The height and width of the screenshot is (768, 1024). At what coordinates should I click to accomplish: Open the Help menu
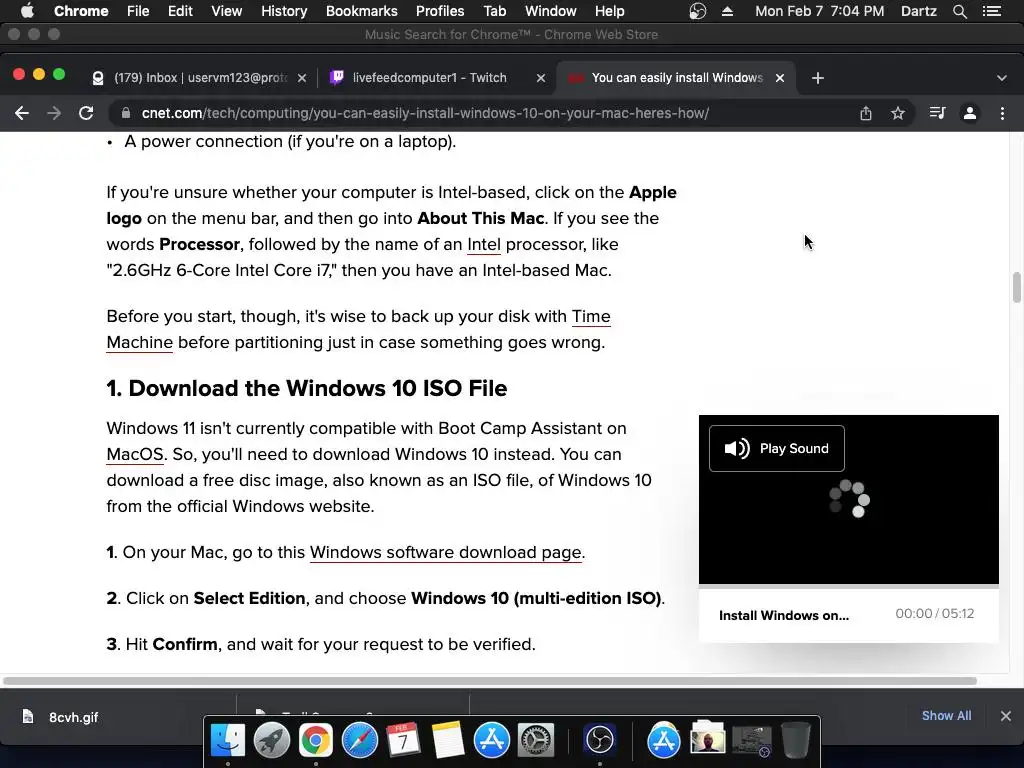[x=609, y=11]
